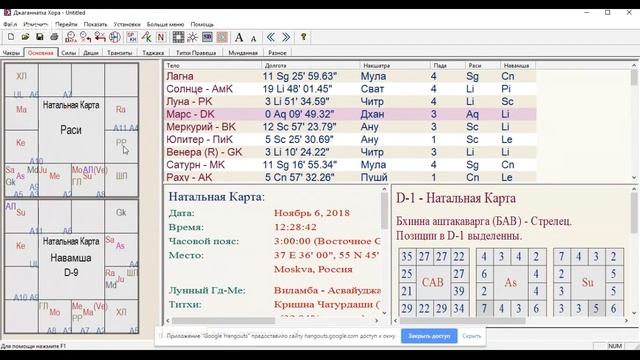Select the Солнце - AmK row
640x360 pixels.
coord(350,89)
